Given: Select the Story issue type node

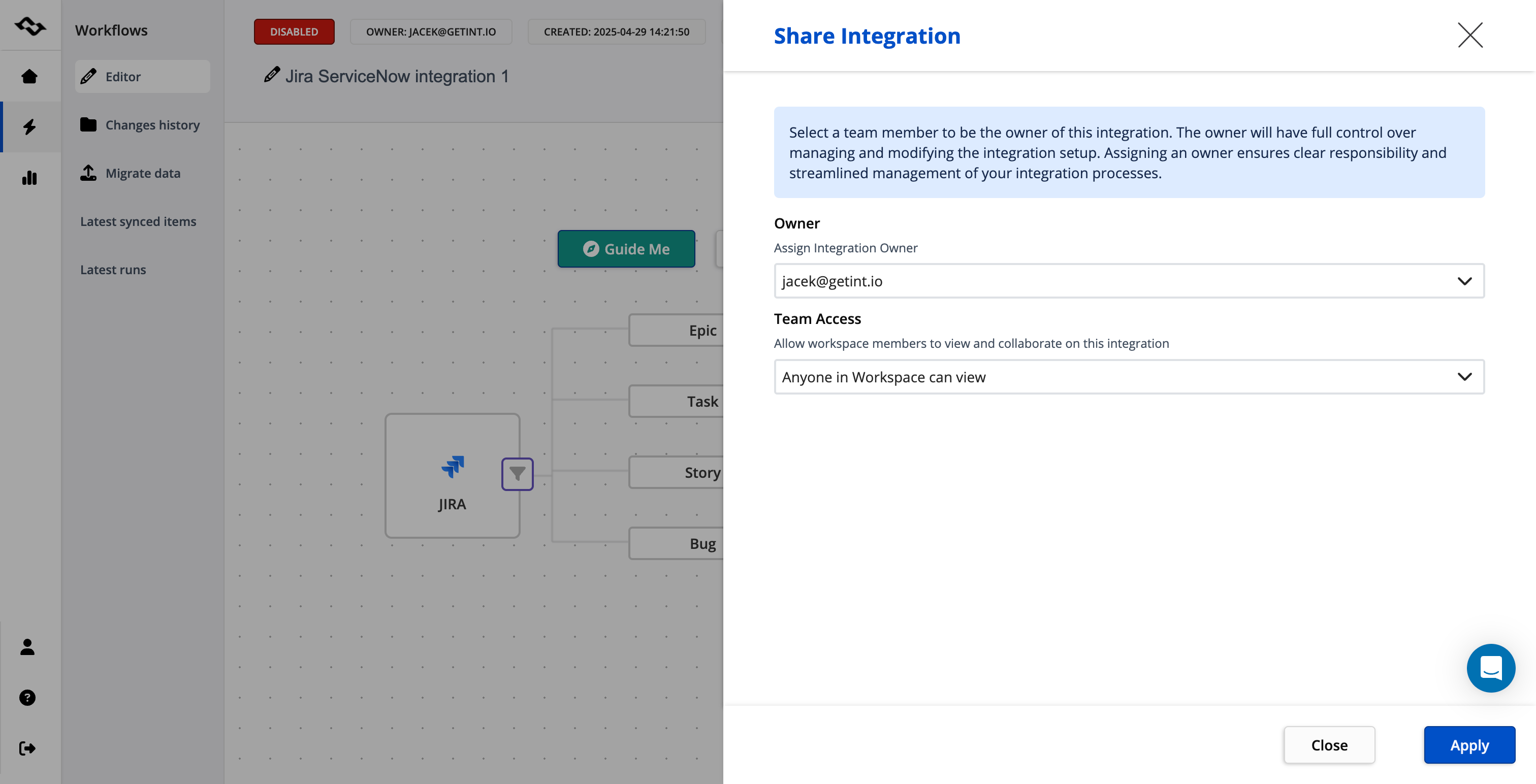Looking at the screenshot, I should click(677, 472).
